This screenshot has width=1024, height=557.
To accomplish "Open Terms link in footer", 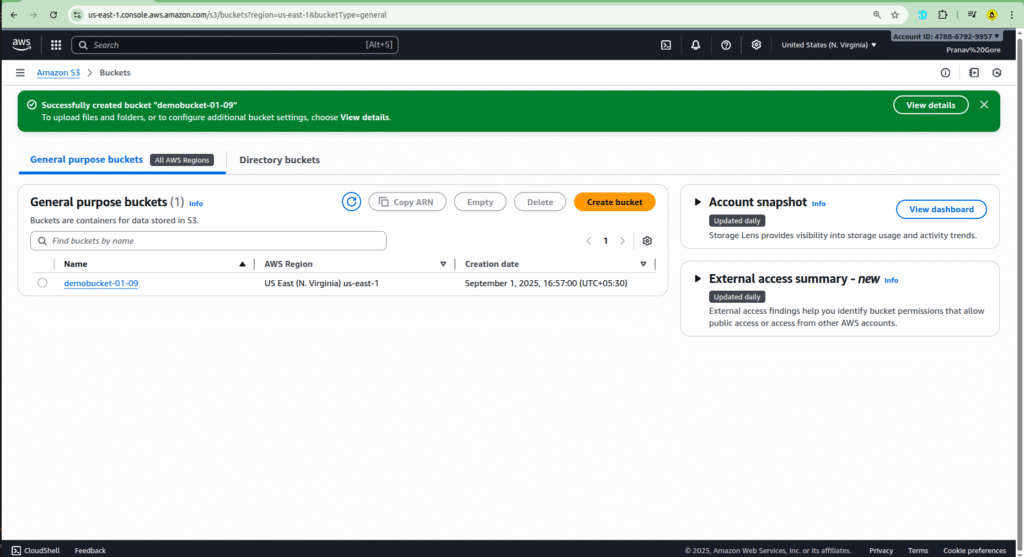I will tap(918, 550).
